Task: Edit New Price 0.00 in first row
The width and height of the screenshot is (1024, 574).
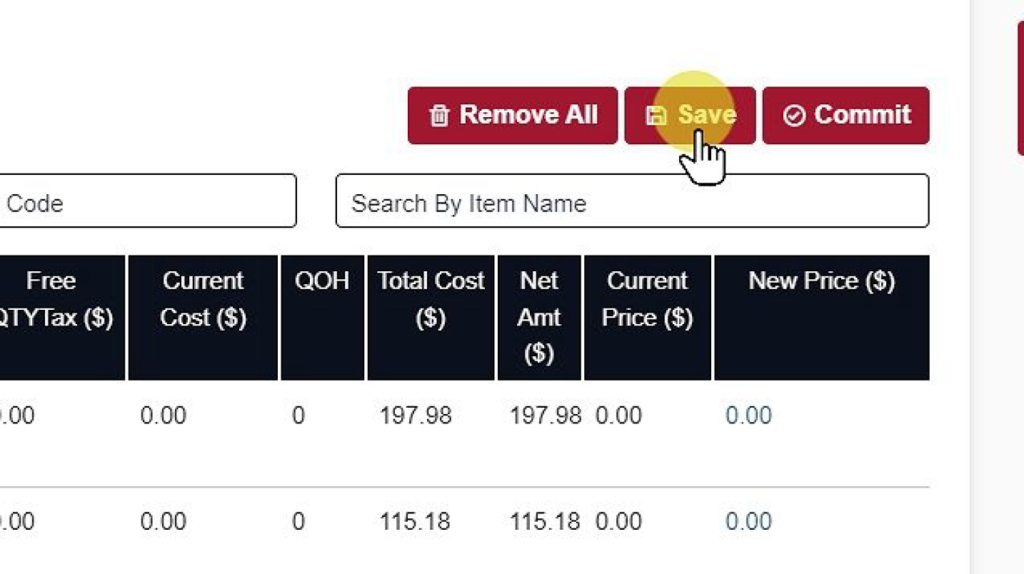Action: (x=748, y=415)
